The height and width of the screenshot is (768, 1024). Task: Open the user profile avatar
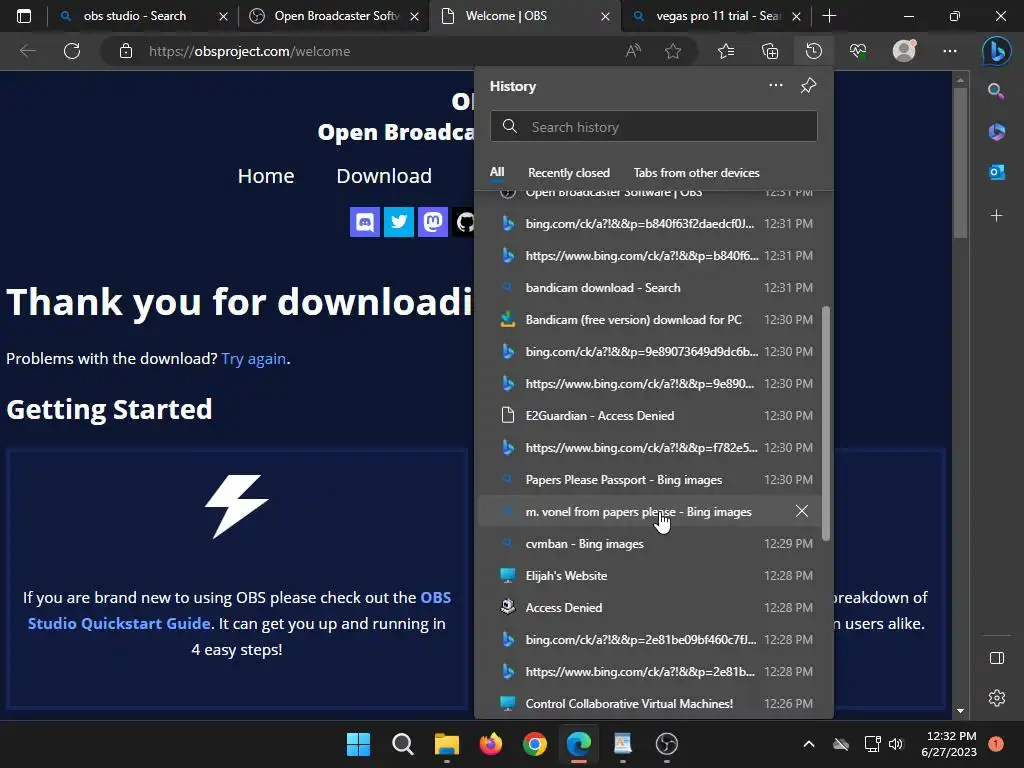coord(904,50)
